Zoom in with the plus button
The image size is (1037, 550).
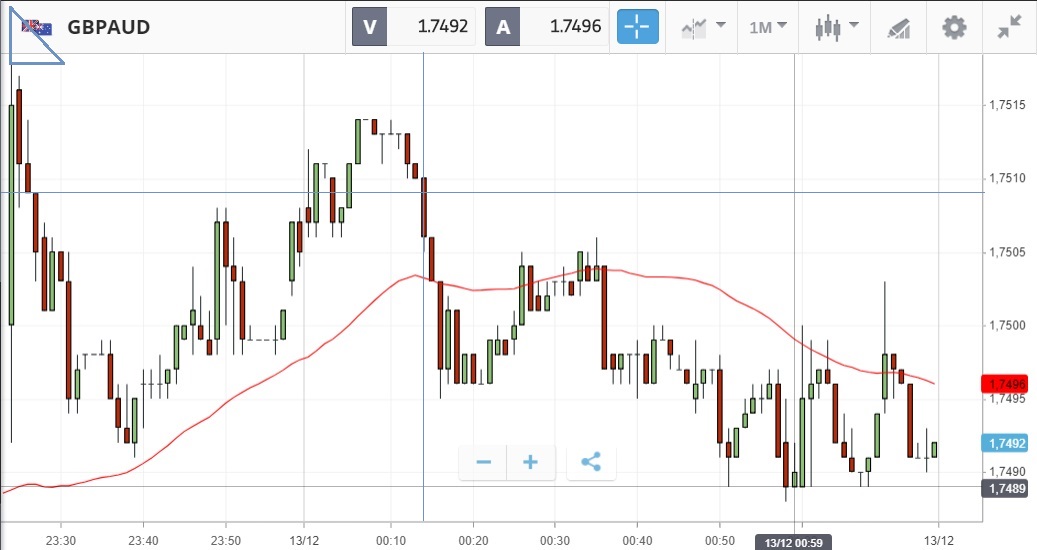click(531, 462)
